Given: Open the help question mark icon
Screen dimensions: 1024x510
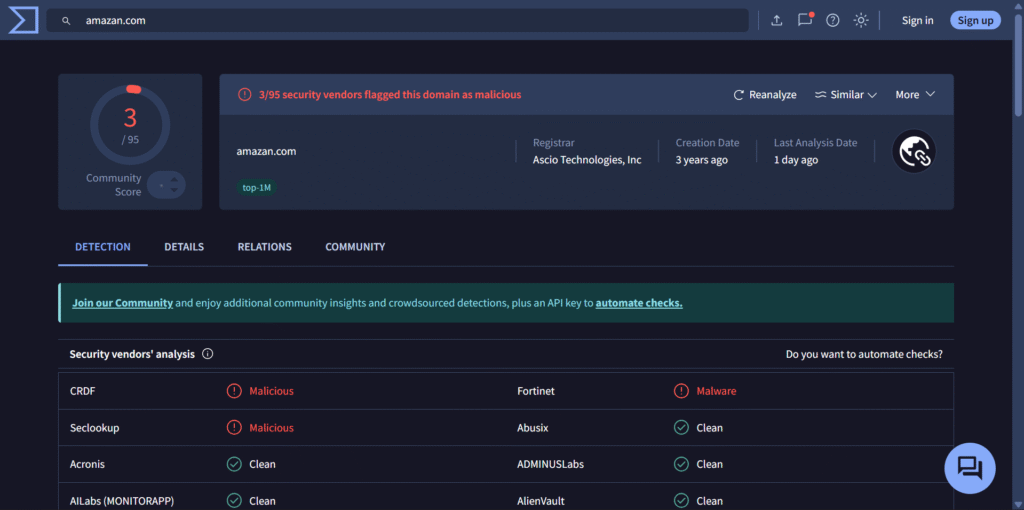Looking at the screenshot, I should click(832, 20).
